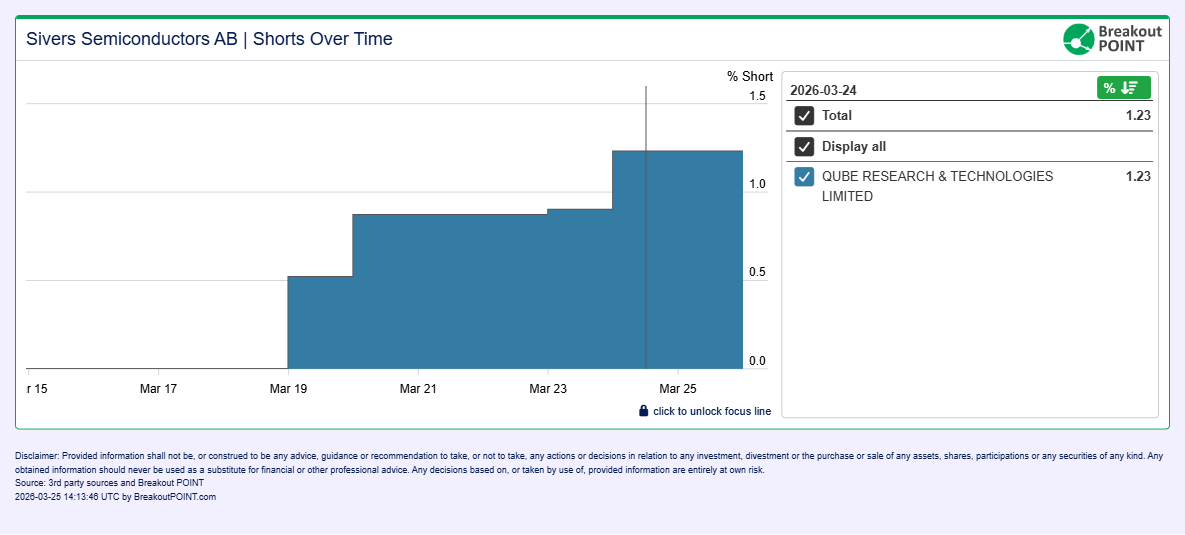Click the lock icon near focus line text
1185x535 pixels.
click(644, 411)
